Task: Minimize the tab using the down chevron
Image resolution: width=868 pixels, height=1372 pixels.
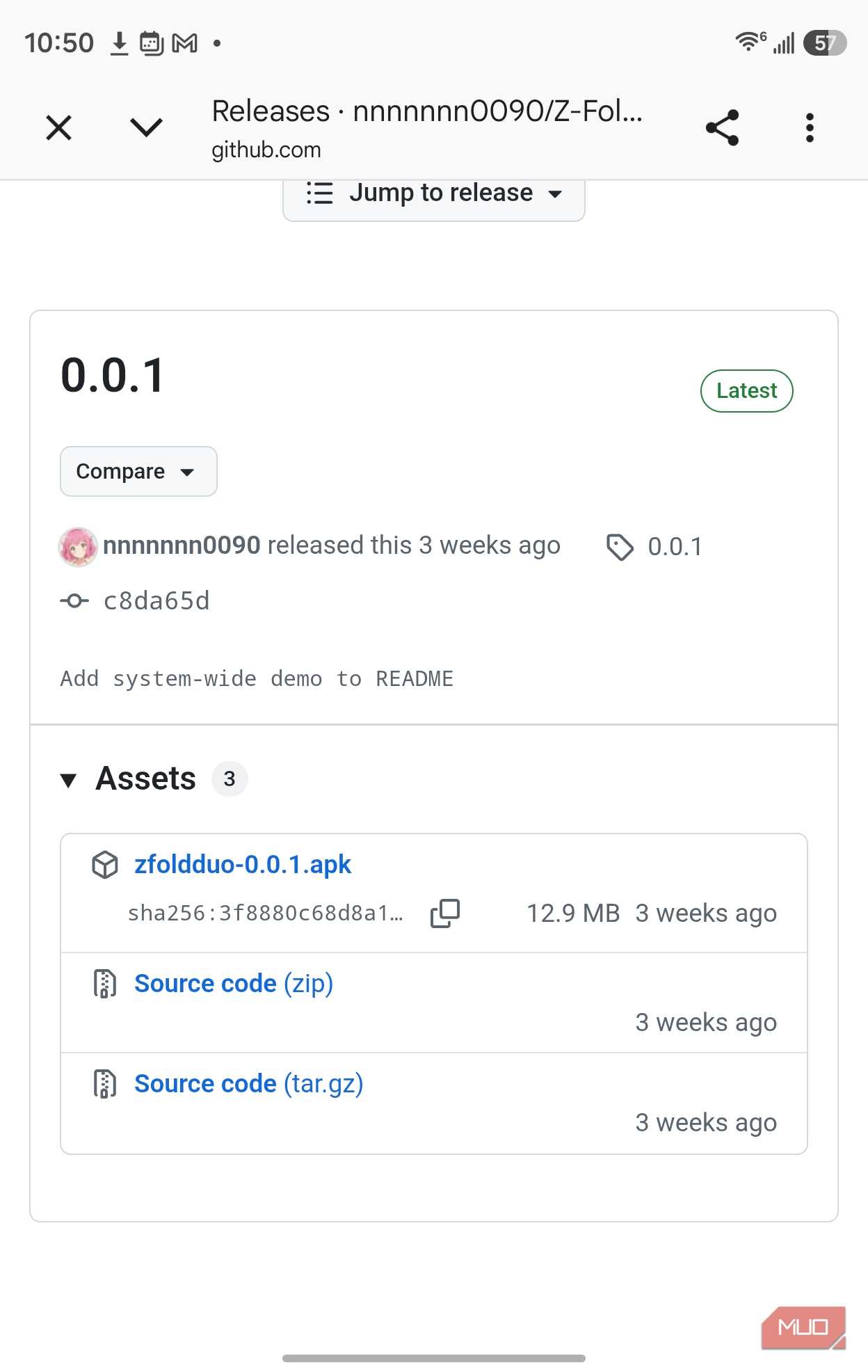Action: (x=146, y=128)
